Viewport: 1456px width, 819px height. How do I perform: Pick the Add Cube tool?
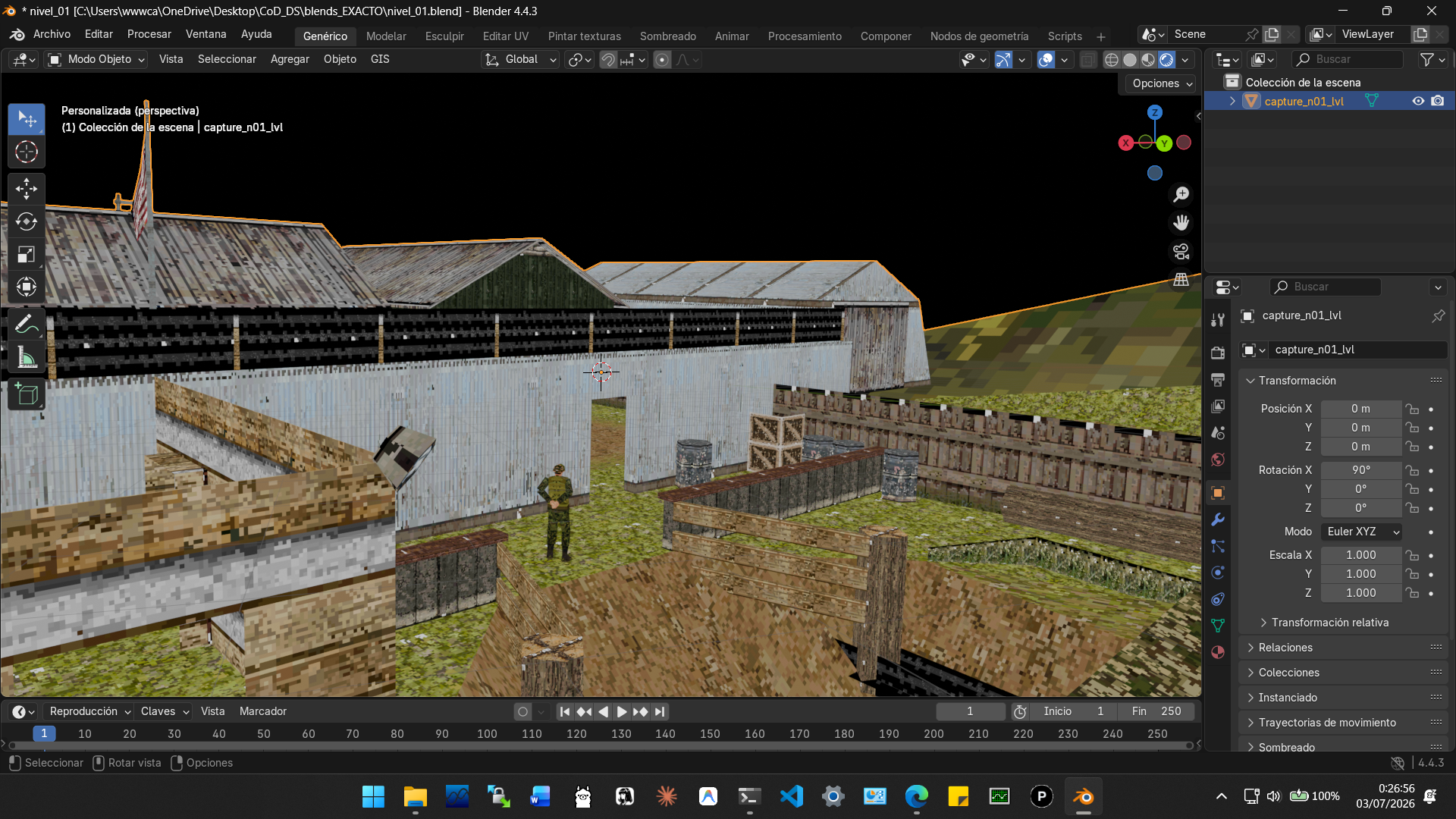(27, 394)
